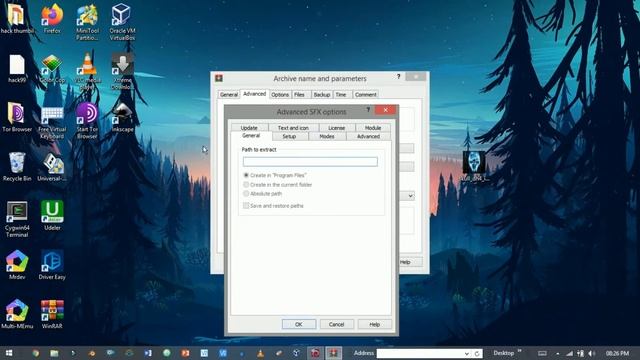Click Help button in Archive name window

(x=409, y=262)
